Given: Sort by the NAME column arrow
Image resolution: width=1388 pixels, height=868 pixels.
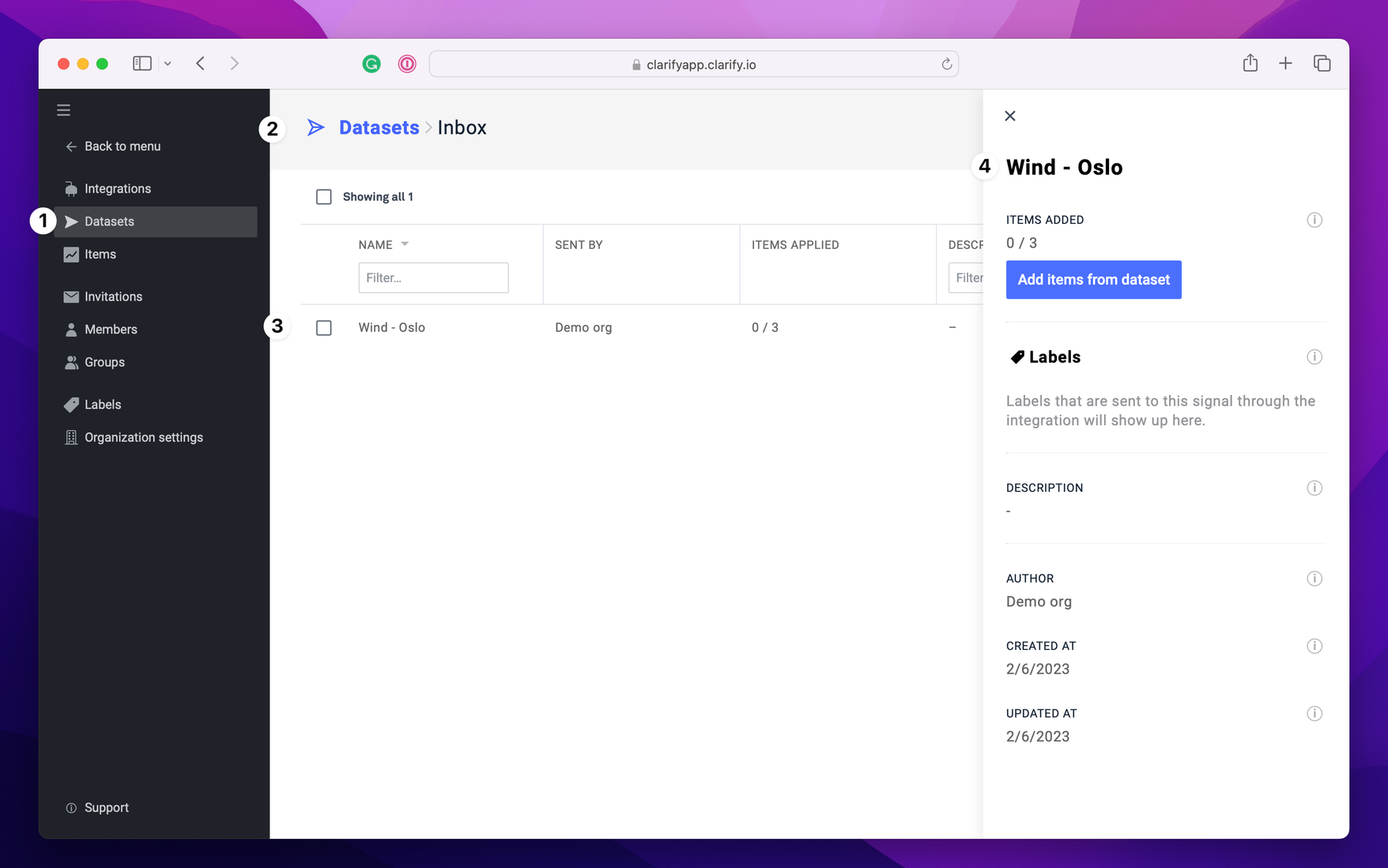Looking at the screenshot, I should click(405, 244).
